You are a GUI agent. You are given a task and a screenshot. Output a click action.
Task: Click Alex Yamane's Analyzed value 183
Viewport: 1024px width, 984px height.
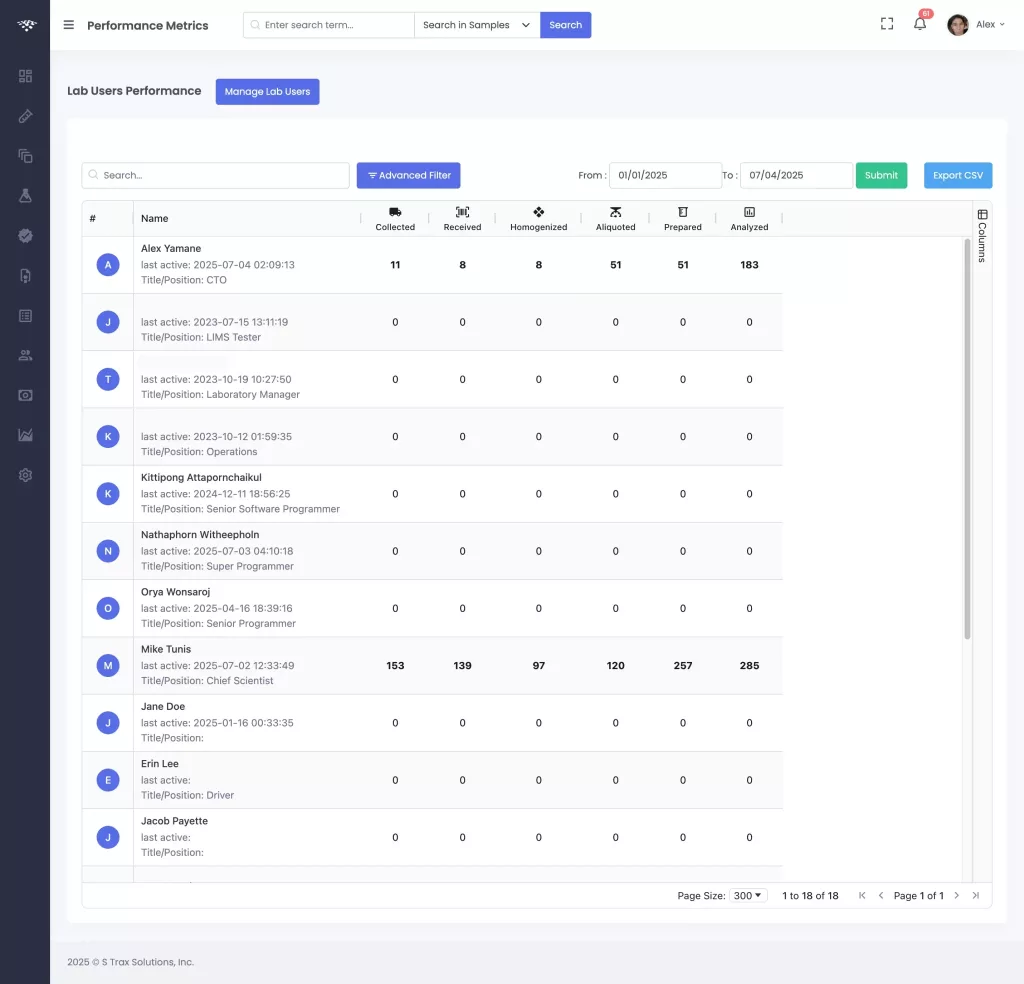(x=749, y=265)
